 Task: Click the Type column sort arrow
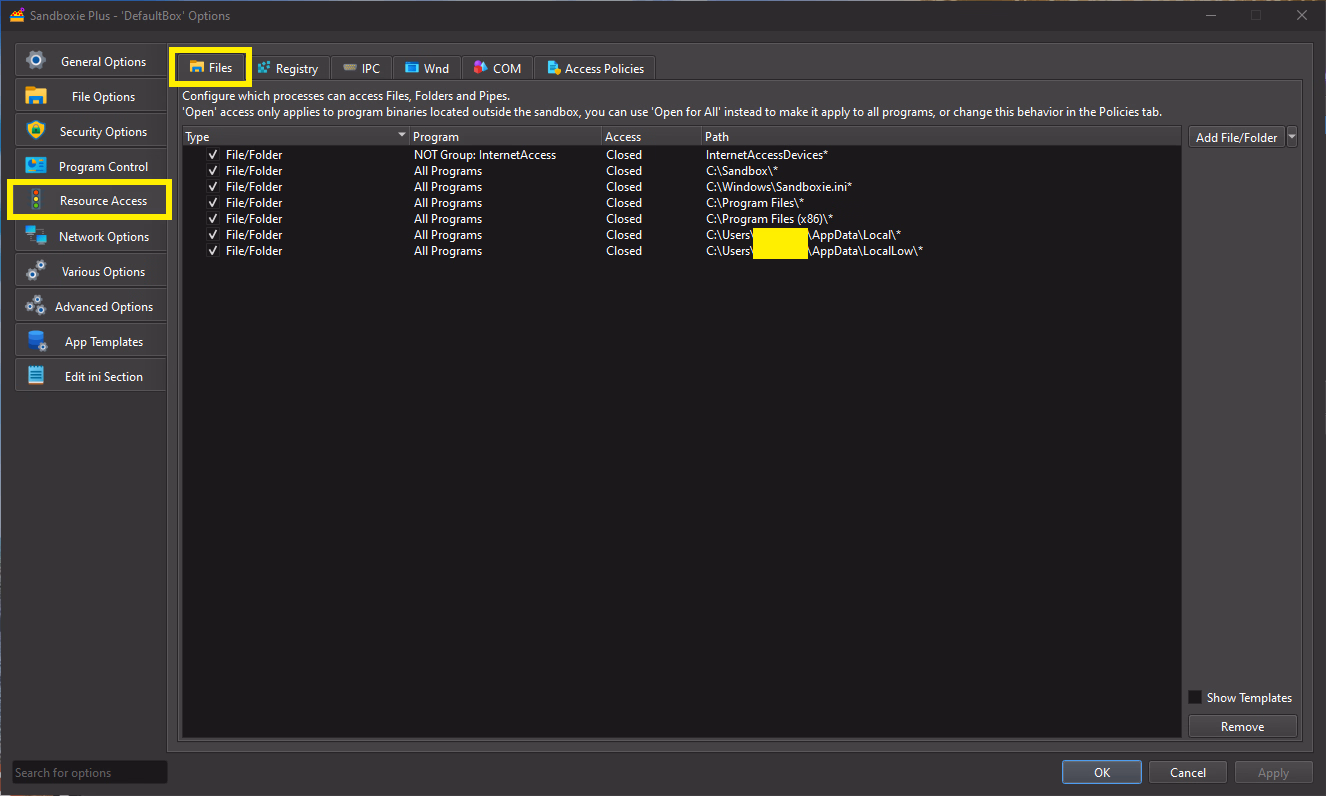pos(402,136)
